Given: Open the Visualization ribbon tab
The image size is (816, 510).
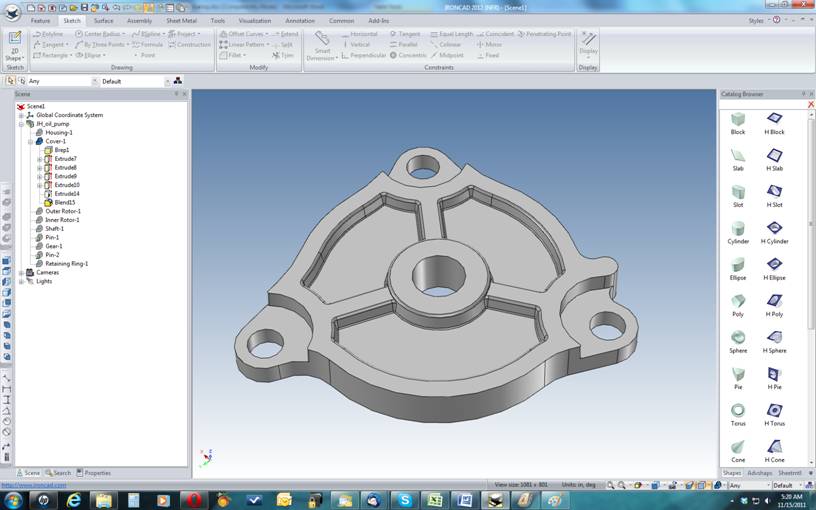Looking at the screenshot, I should 254,20.
